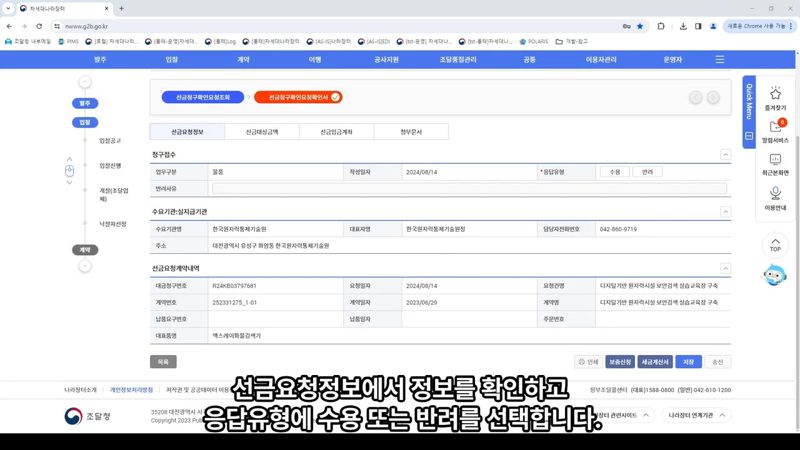800x450 pixels.
Task: Open Chrome extensions puzzle icon
Action: coord(661,26)
